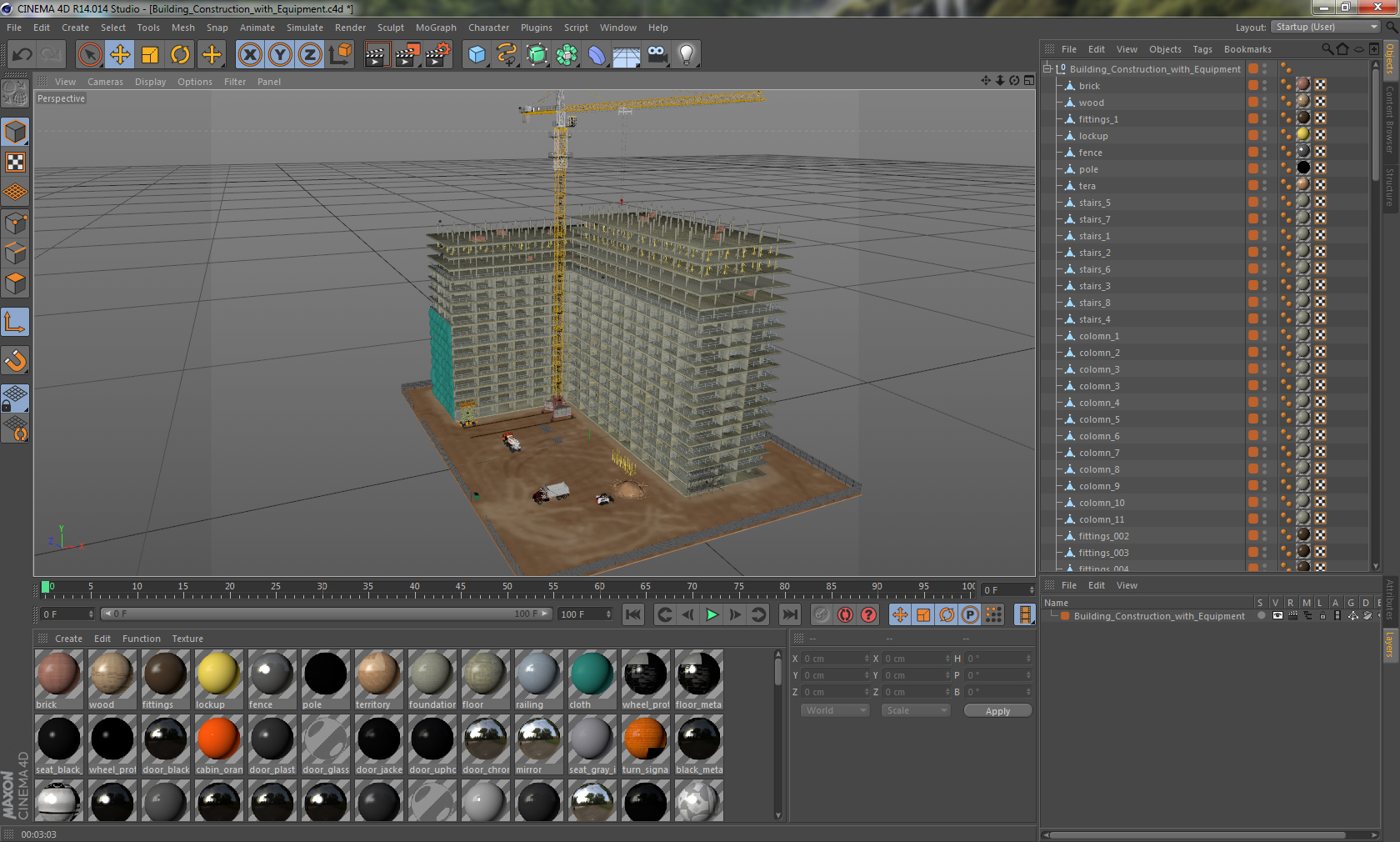Add a light object
This screenshot has width=1400, height=842.
(687, 55)
